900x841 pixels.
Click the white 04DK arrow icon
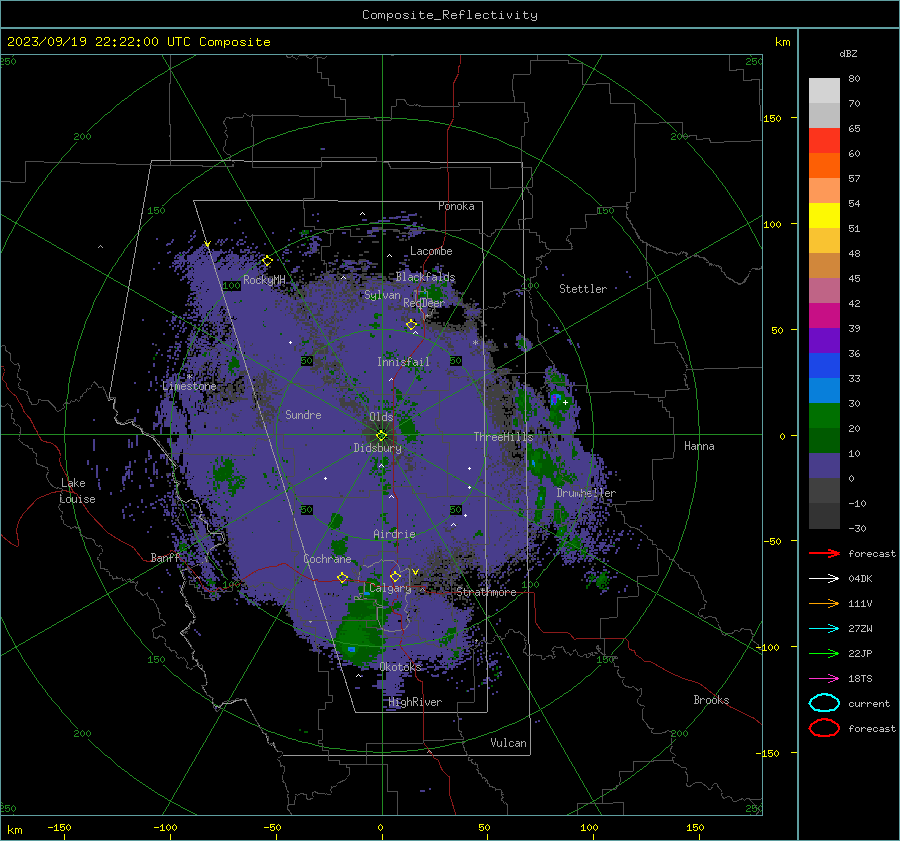coord(824,579)
